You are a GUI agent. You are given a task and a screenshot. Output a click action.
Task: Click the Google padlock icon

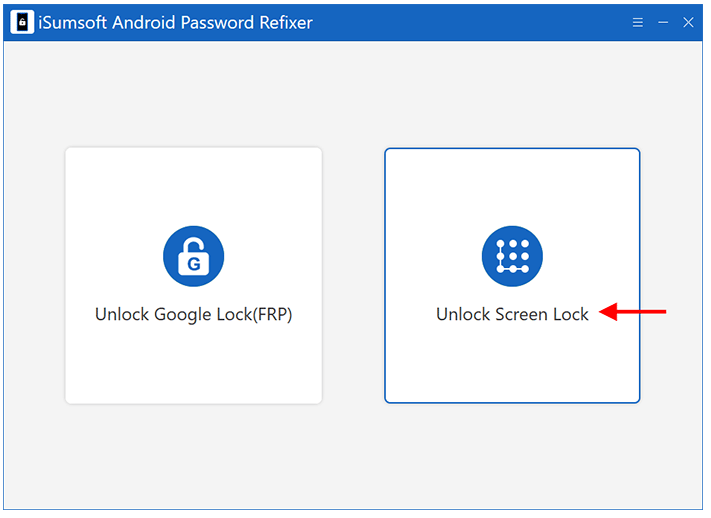[x=194, y=257]
